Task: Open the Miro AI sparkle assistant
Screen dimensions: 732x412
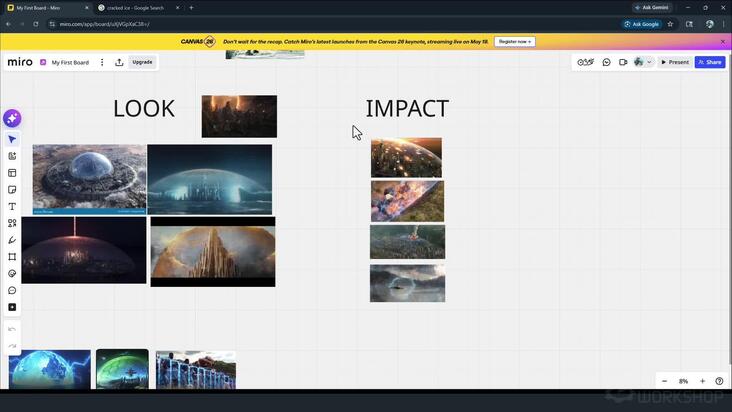Action: click(12, 119)
